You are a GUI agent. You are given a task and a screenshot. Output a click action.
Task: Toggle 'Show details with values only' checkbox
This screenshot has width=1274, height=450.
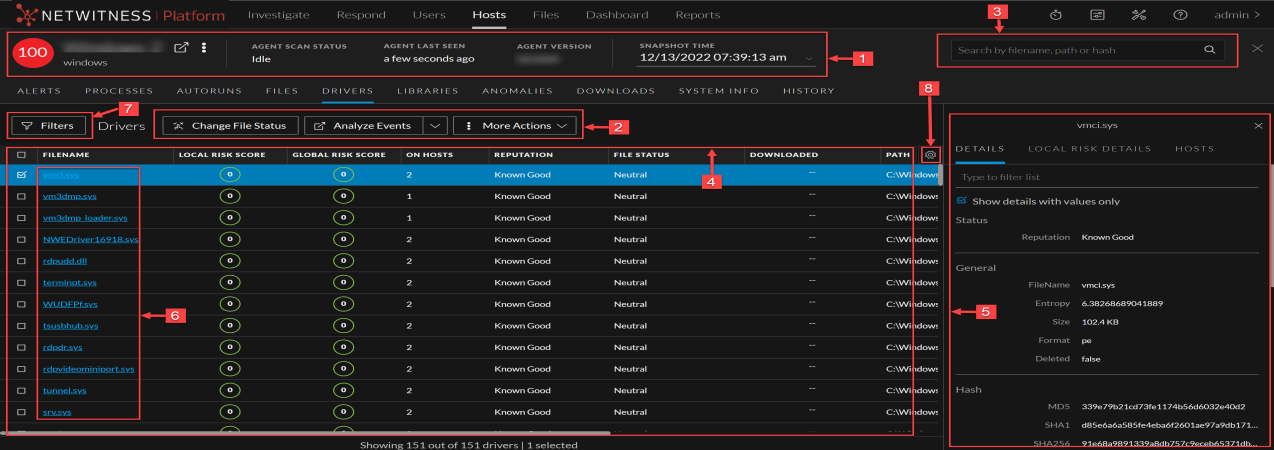962,201
